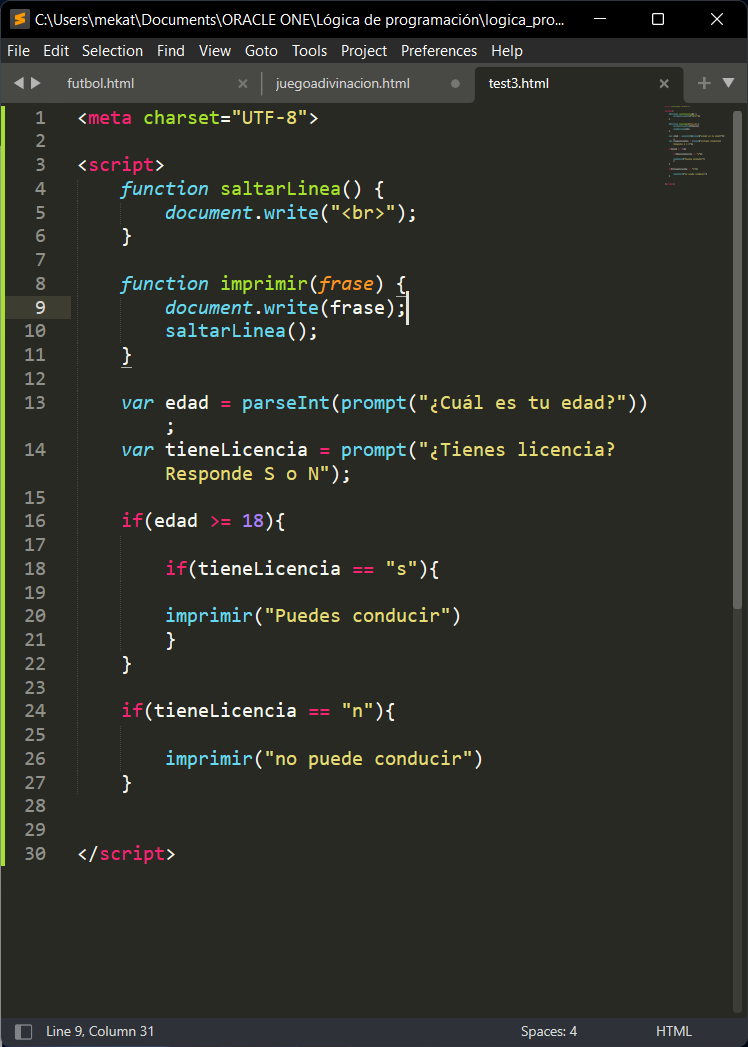Viewport: 748px width, 1047px height.
Task: Click tieneLicencia variable on line 14
Action: click(x=236, y=450)
